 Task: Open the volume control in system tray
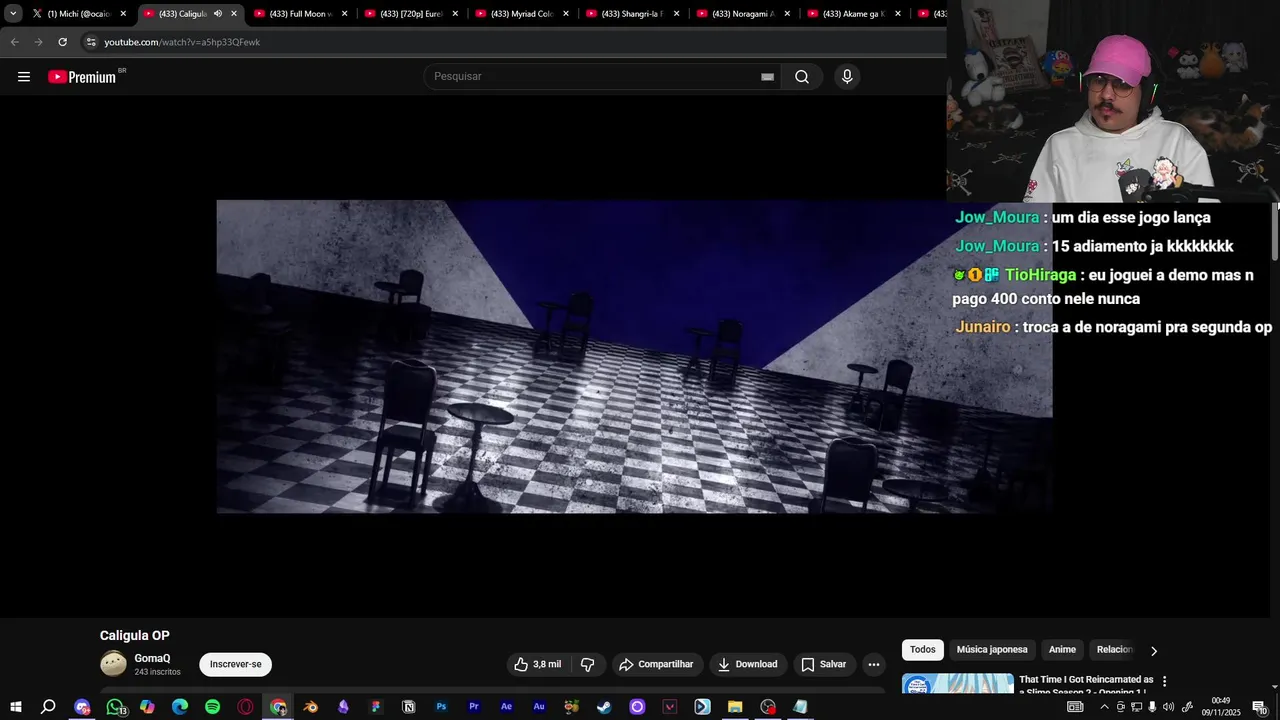(1169, 707)
